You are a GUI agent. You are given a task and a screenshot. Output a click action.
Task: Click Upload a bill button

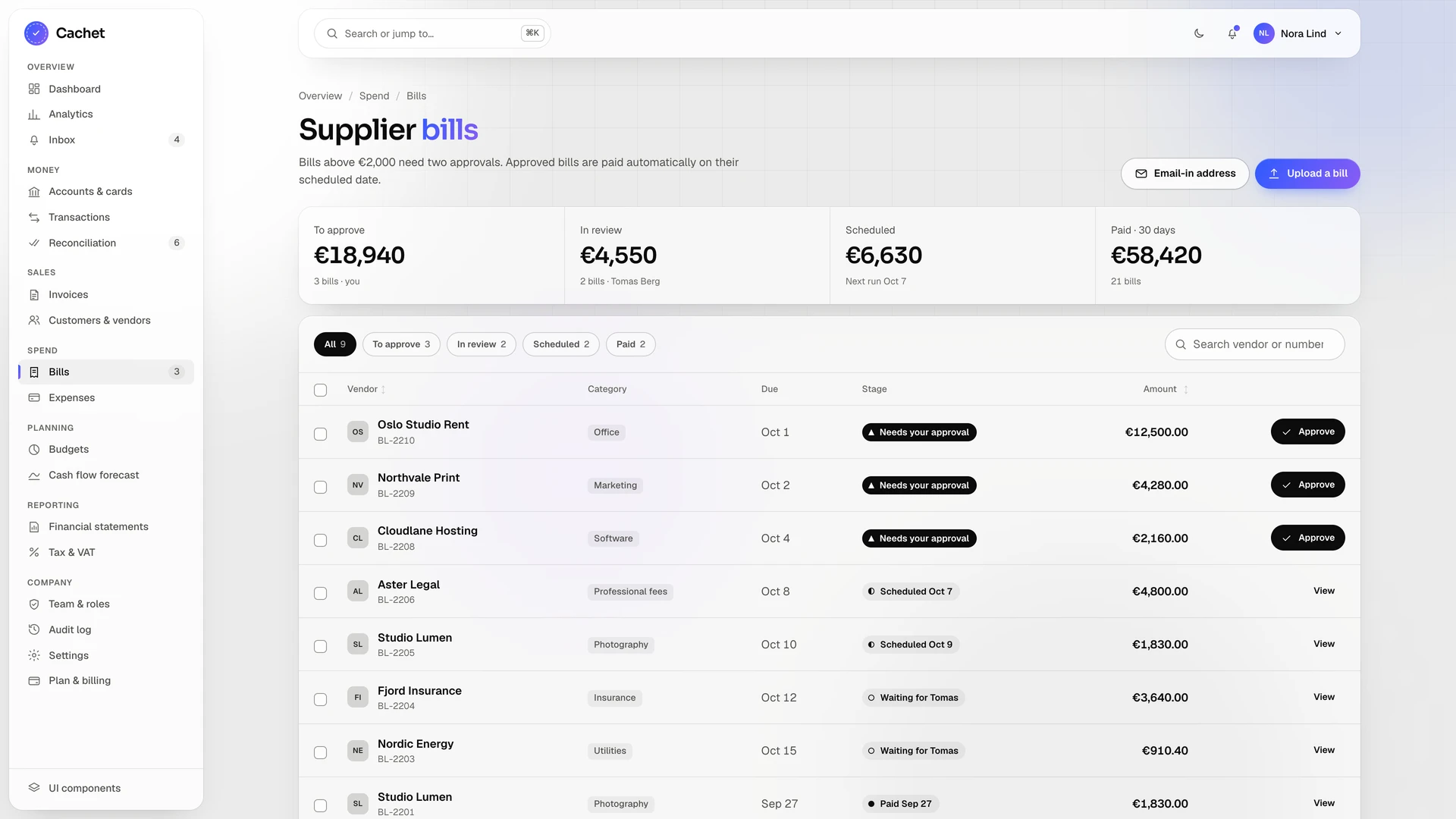pos(1307,174)
